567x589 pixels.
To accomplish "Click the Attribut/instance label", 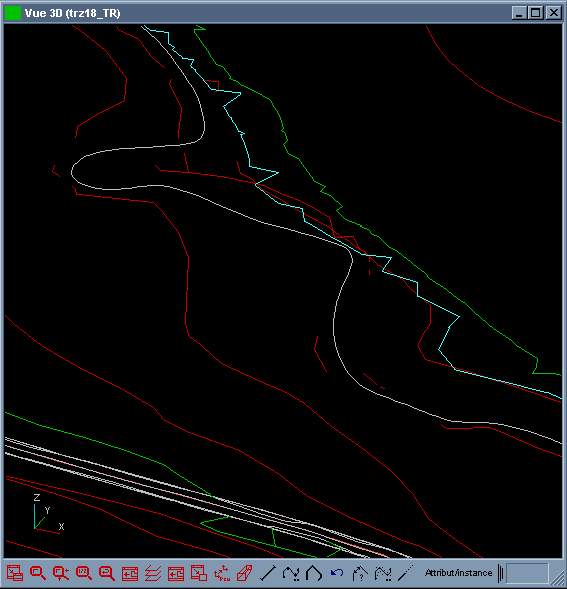I will tap(458, 573).
